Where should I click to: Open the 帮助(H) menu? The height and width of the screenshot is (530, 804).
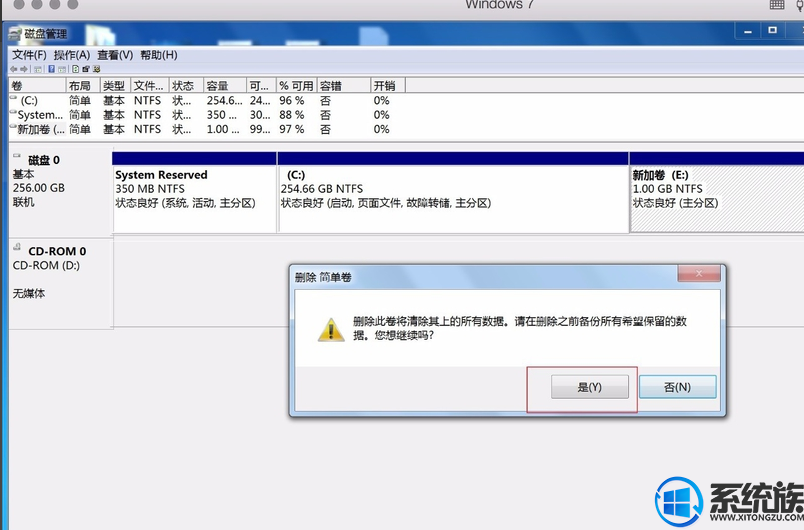pos(159,55)
